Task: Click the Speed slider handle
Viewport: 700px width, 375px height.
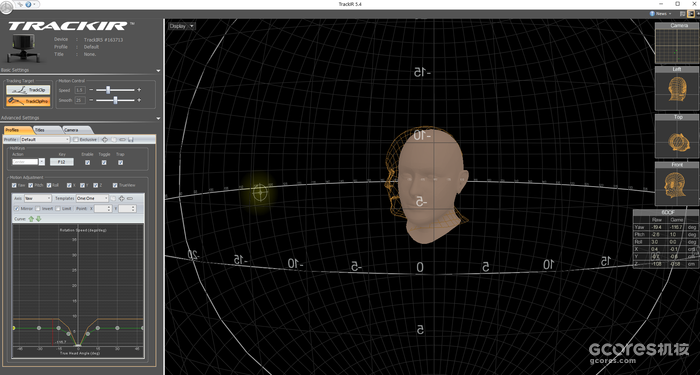Action: [x=108, y=90]
